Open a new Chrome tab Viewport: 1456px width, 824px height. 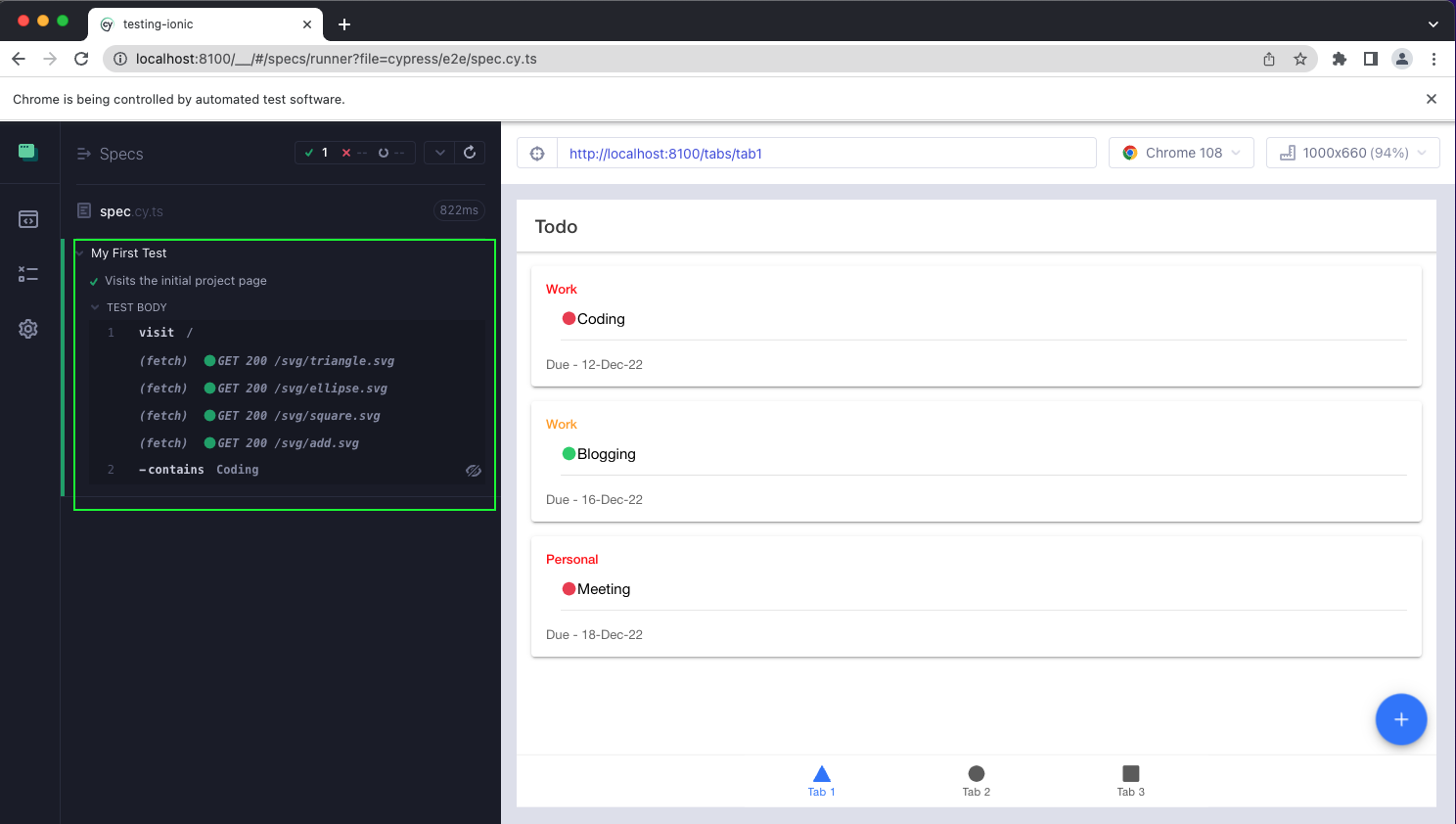(344, 24)
